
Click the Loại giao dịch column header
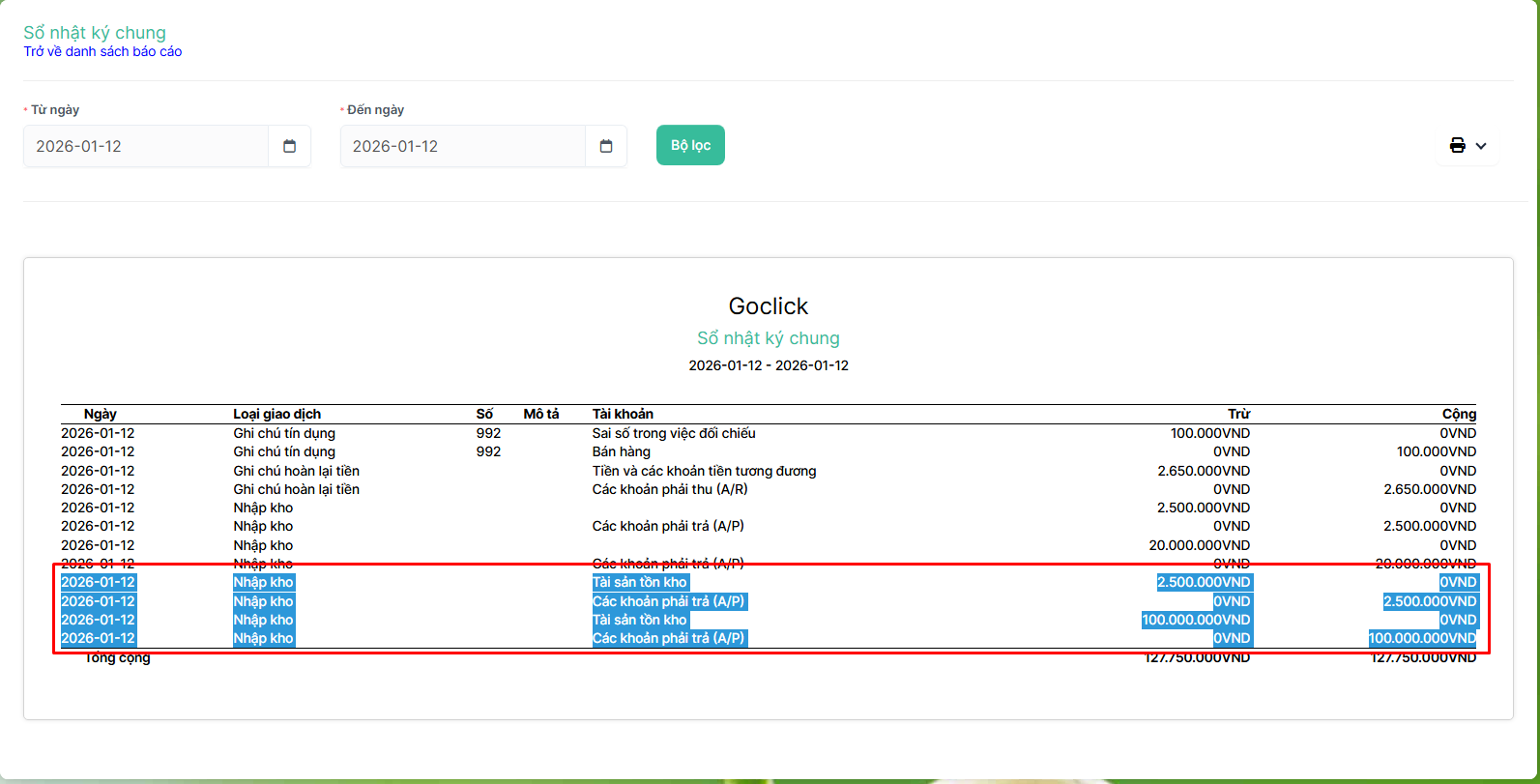point(276,414)
